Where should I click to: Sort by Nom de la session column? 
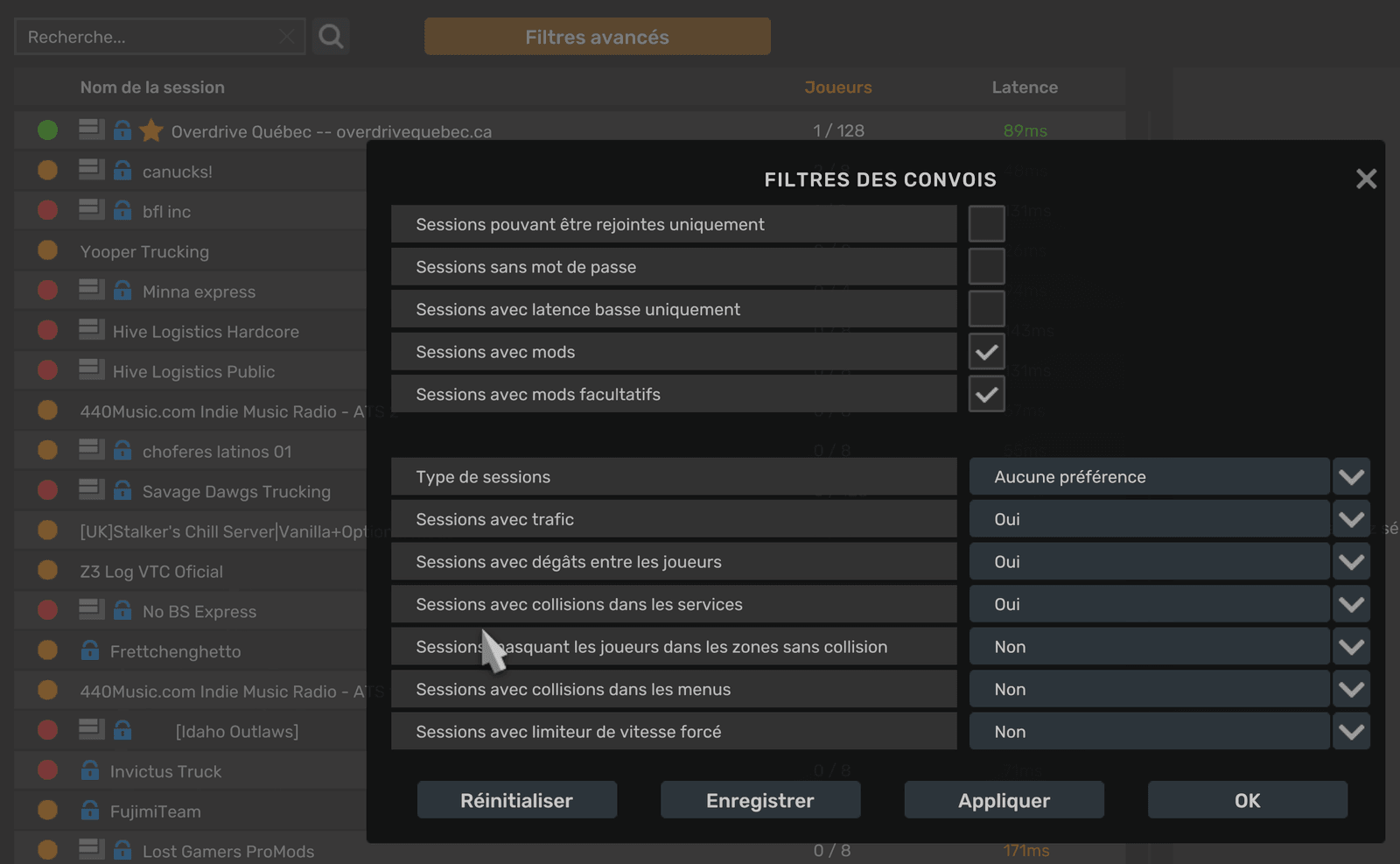(152, 88)
